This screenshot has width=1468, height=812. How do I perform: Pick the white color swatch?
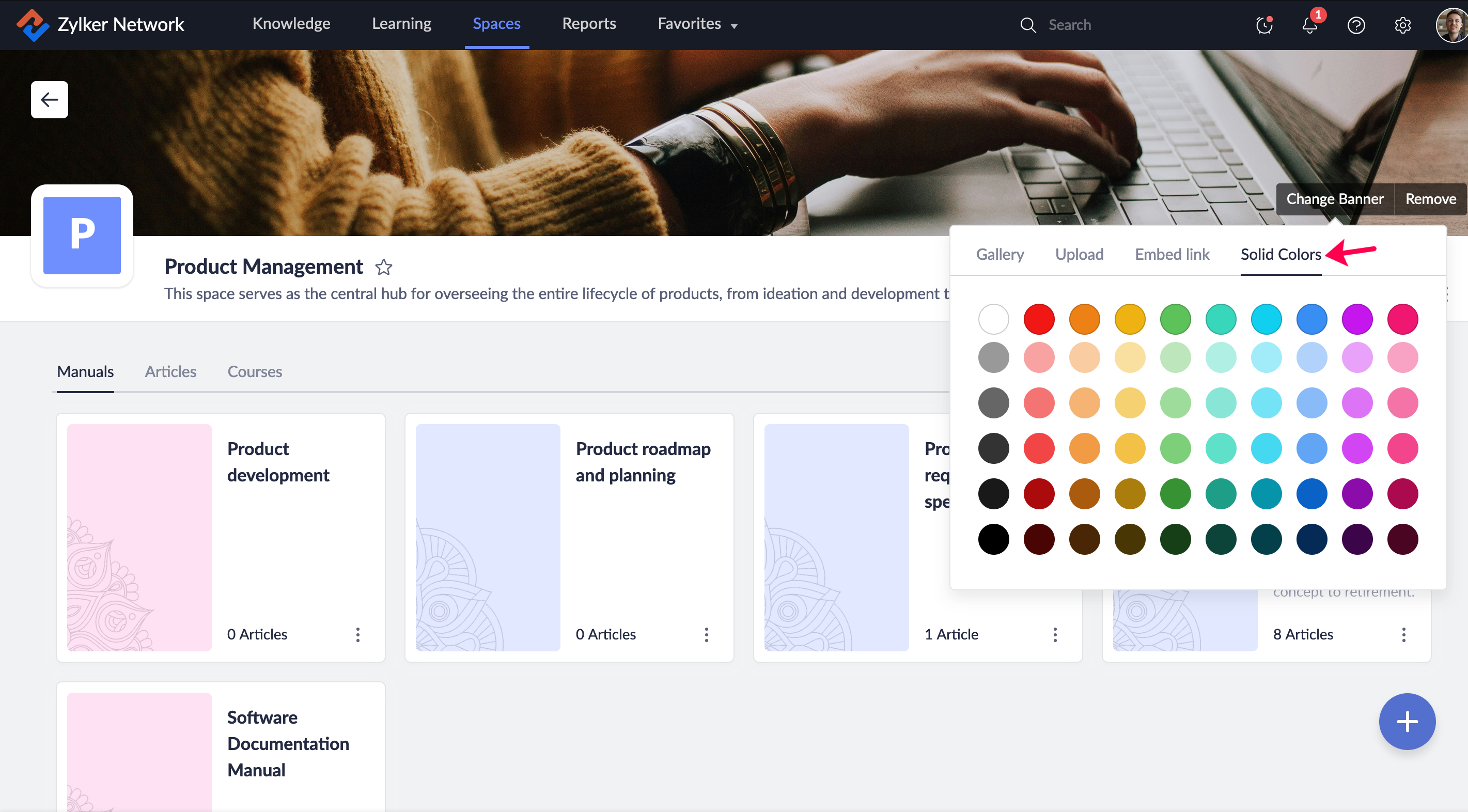(993, 319)
